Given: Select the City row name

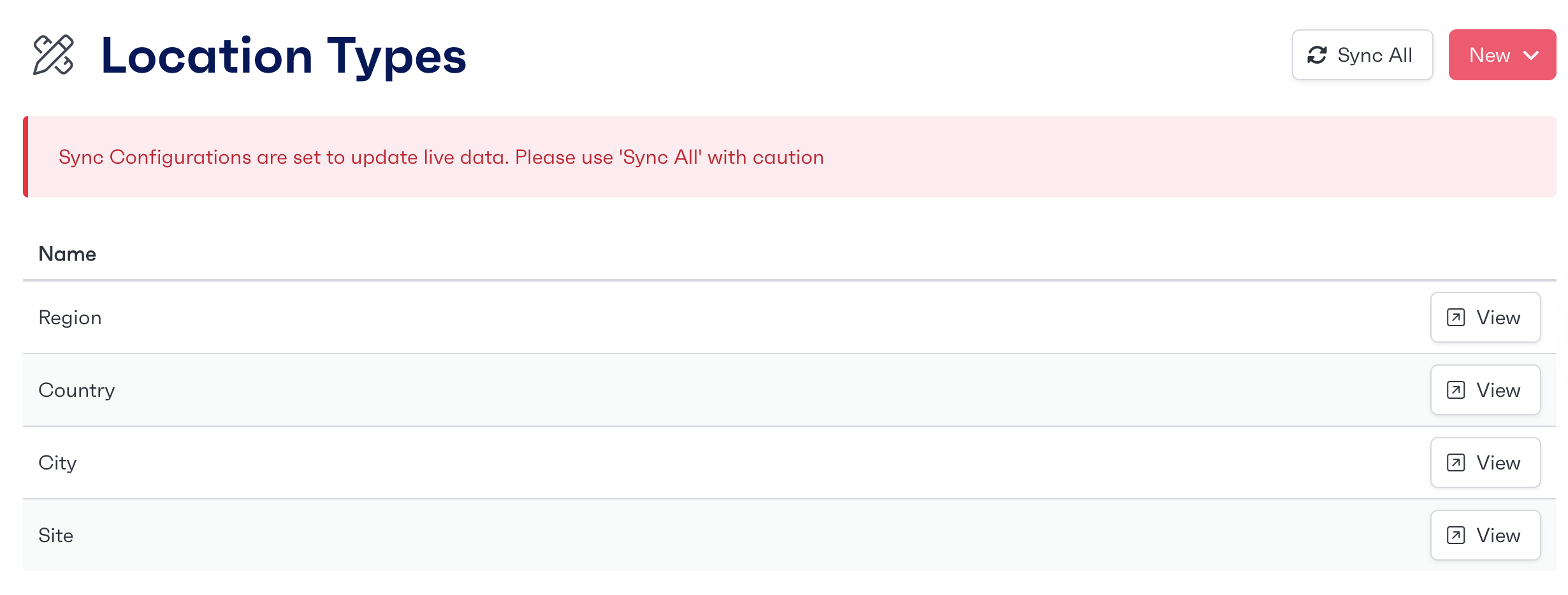Looking at the screenshot, I should [57, 463].
